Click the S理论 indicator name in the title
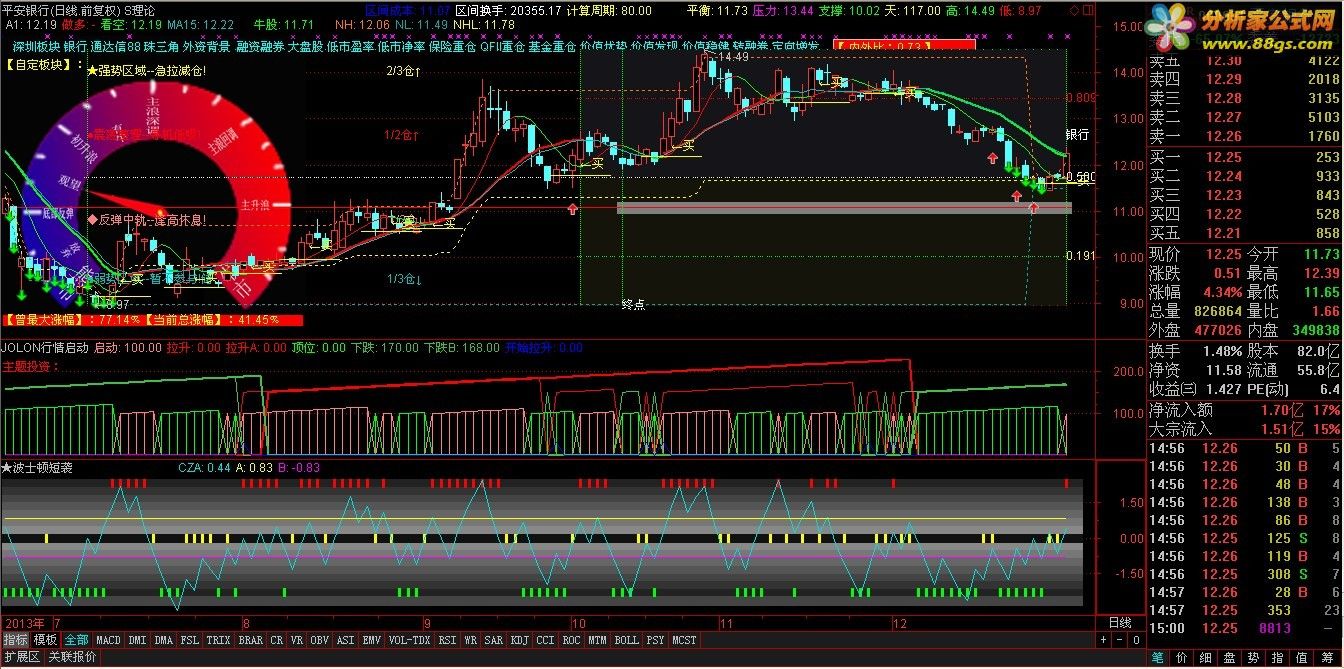1344x669 pixels. (140, 10)
